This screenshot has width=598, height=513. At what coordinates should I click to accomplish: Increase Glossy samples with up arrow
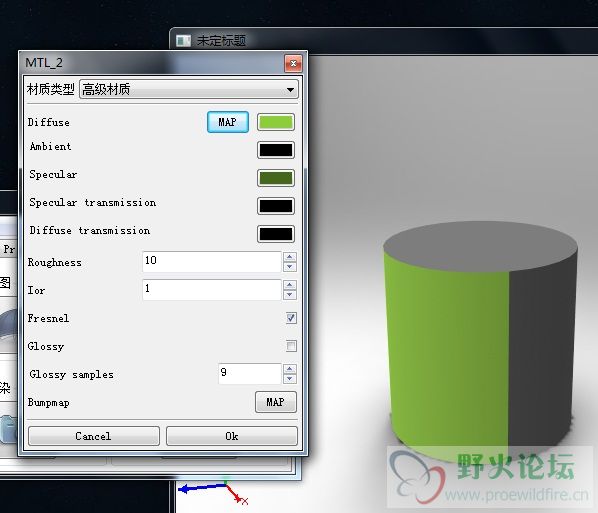[289, 368]
